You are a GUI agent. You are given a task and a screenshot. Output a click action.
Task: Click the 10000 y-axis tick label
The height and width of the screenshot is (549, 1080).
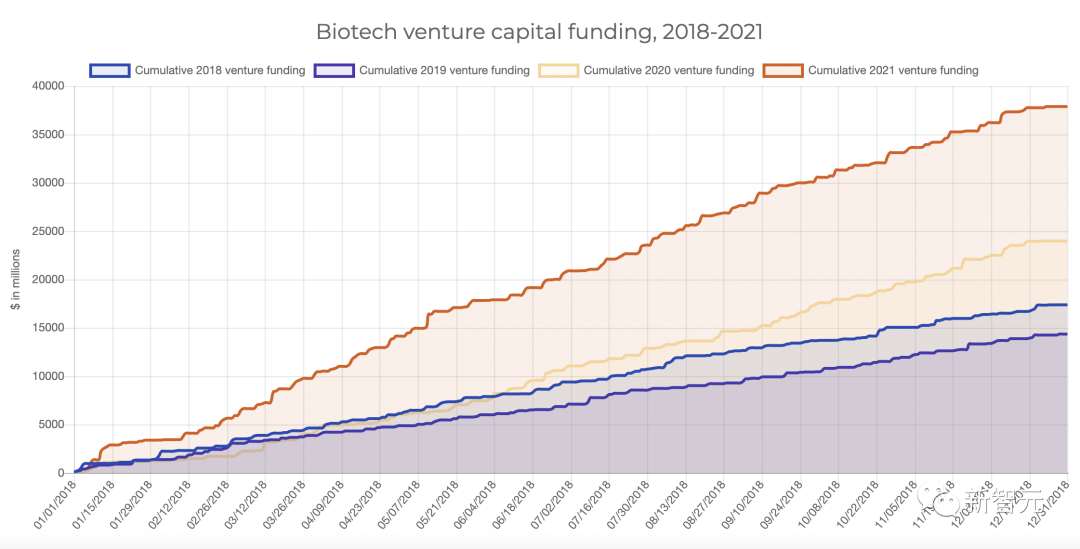pos(47,376)
